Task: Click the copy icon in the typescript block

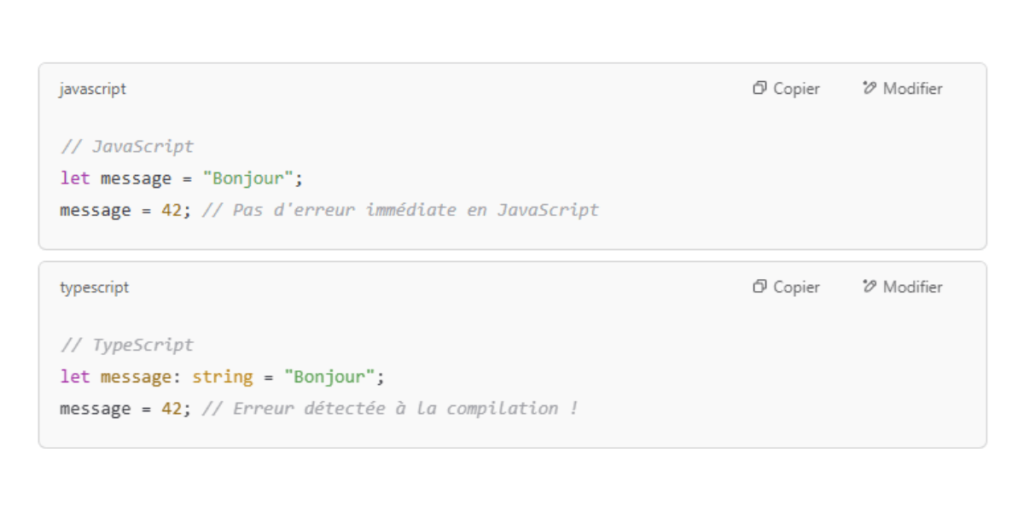Action: 759,287
